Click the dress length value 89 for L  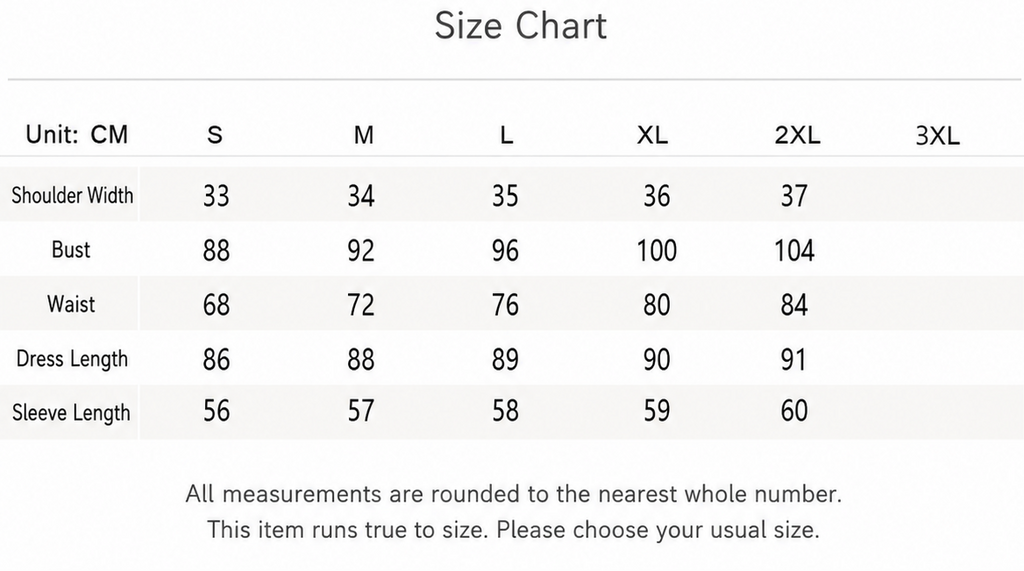coord(505,359)
